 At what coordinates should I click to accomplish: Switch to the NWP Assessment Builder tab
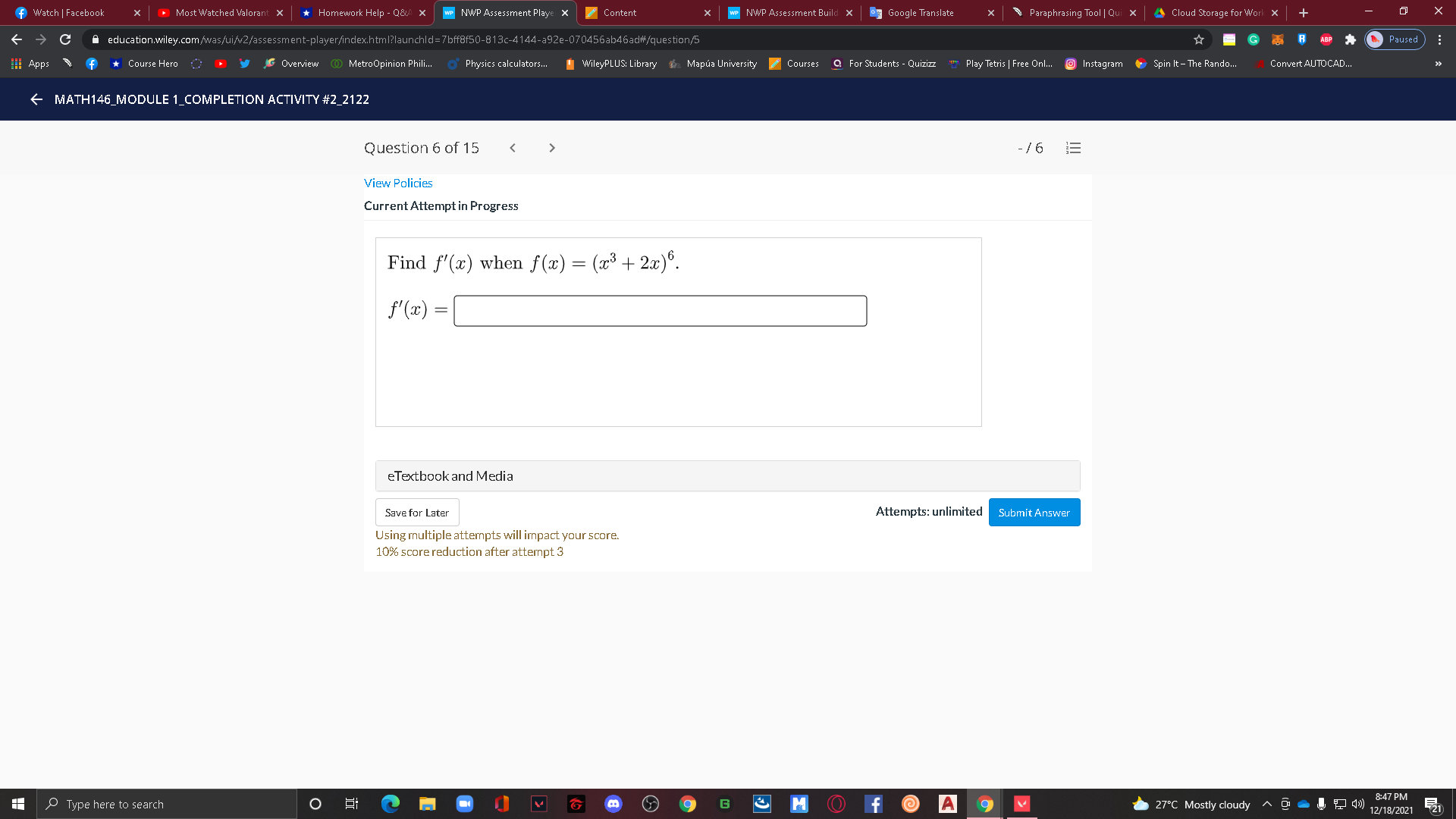point(789,12)
